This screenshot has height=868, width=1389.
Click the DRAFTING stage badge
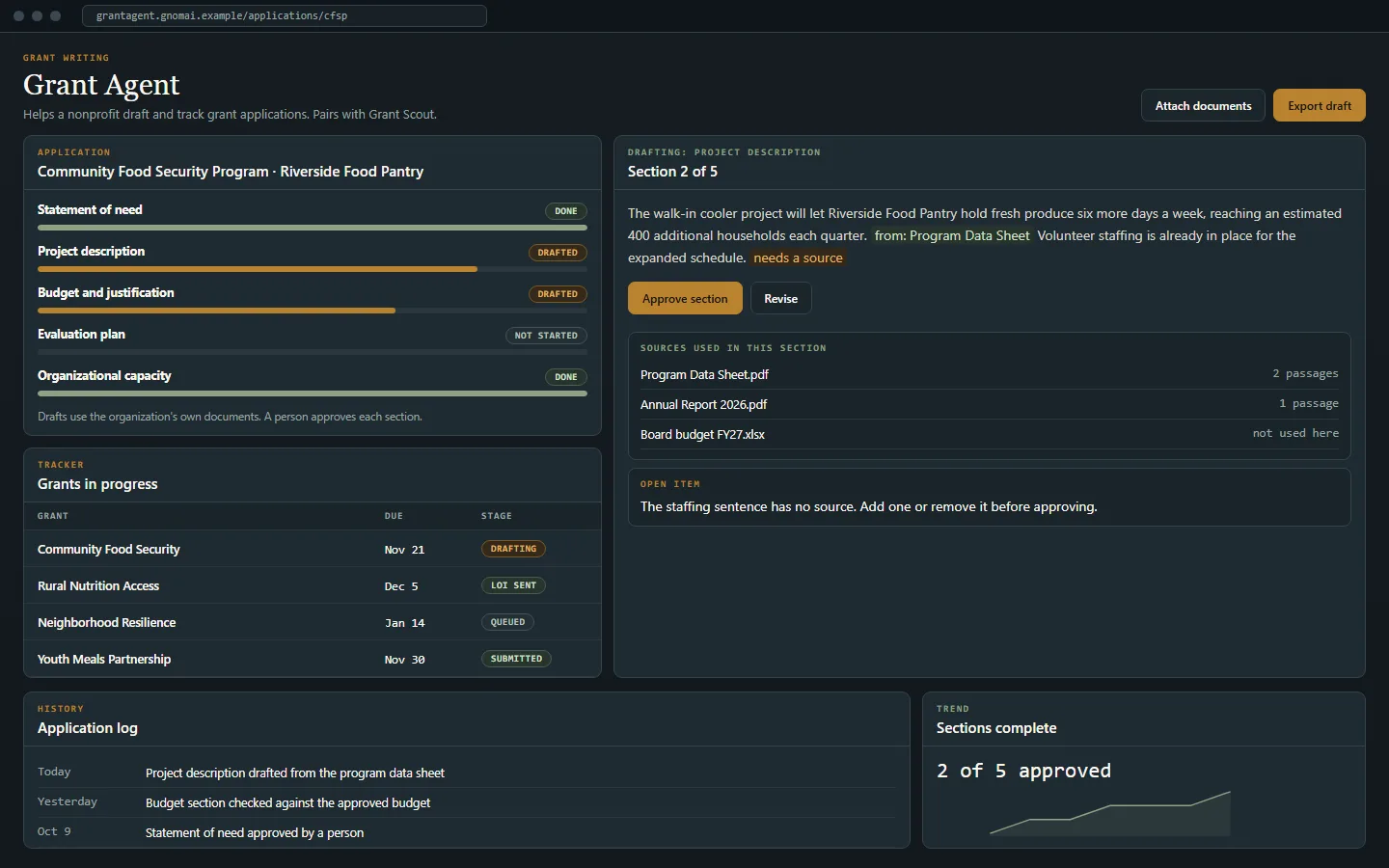pyautogui.click(x=513, y=549)
